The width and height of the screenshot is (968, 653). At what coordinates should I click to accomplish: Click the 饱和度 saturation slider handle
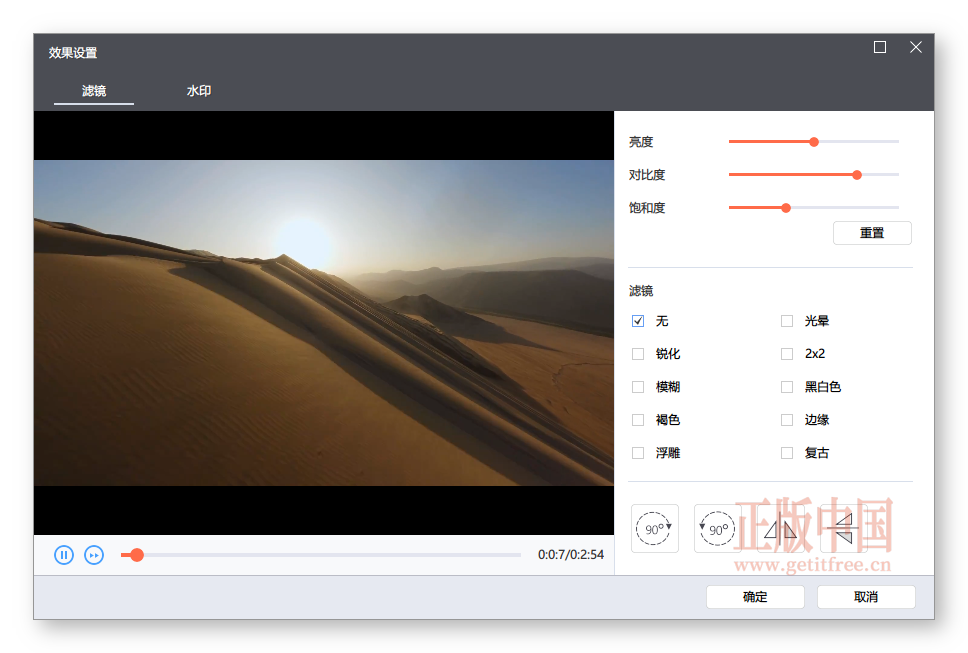(786, 208)
